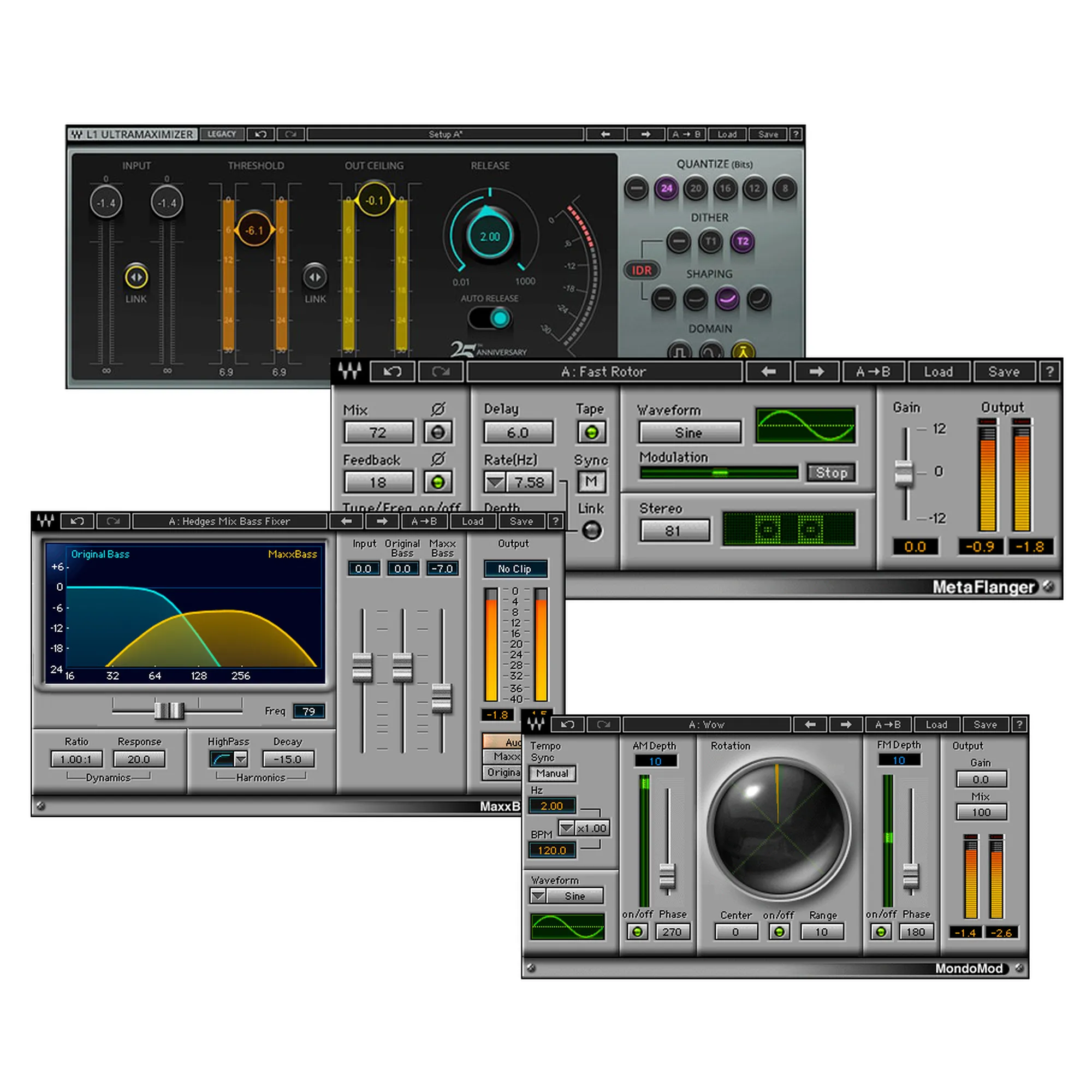Click undo in MetaFlanger toolbar
The height and width of the screenshot is (1092, 1092).
pyautogui.click(x=393, y=371)
